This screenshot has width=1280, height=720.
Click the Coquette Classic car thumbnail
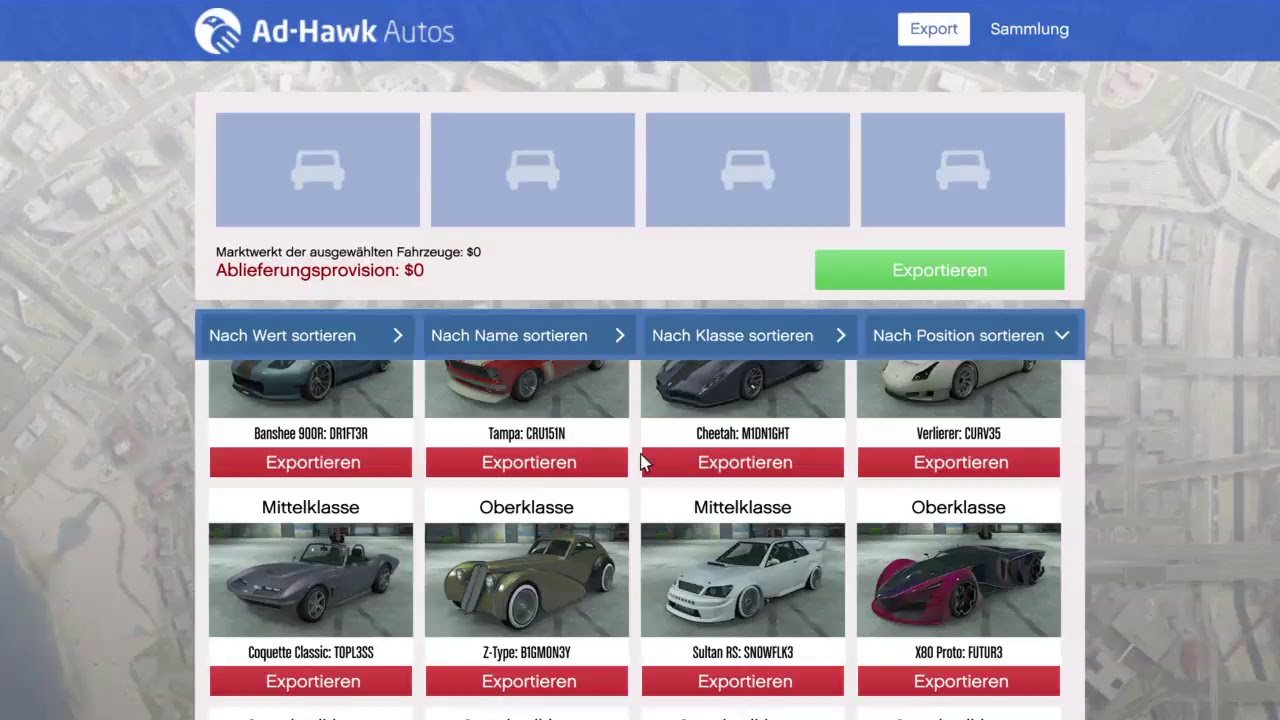coord(311,580)
